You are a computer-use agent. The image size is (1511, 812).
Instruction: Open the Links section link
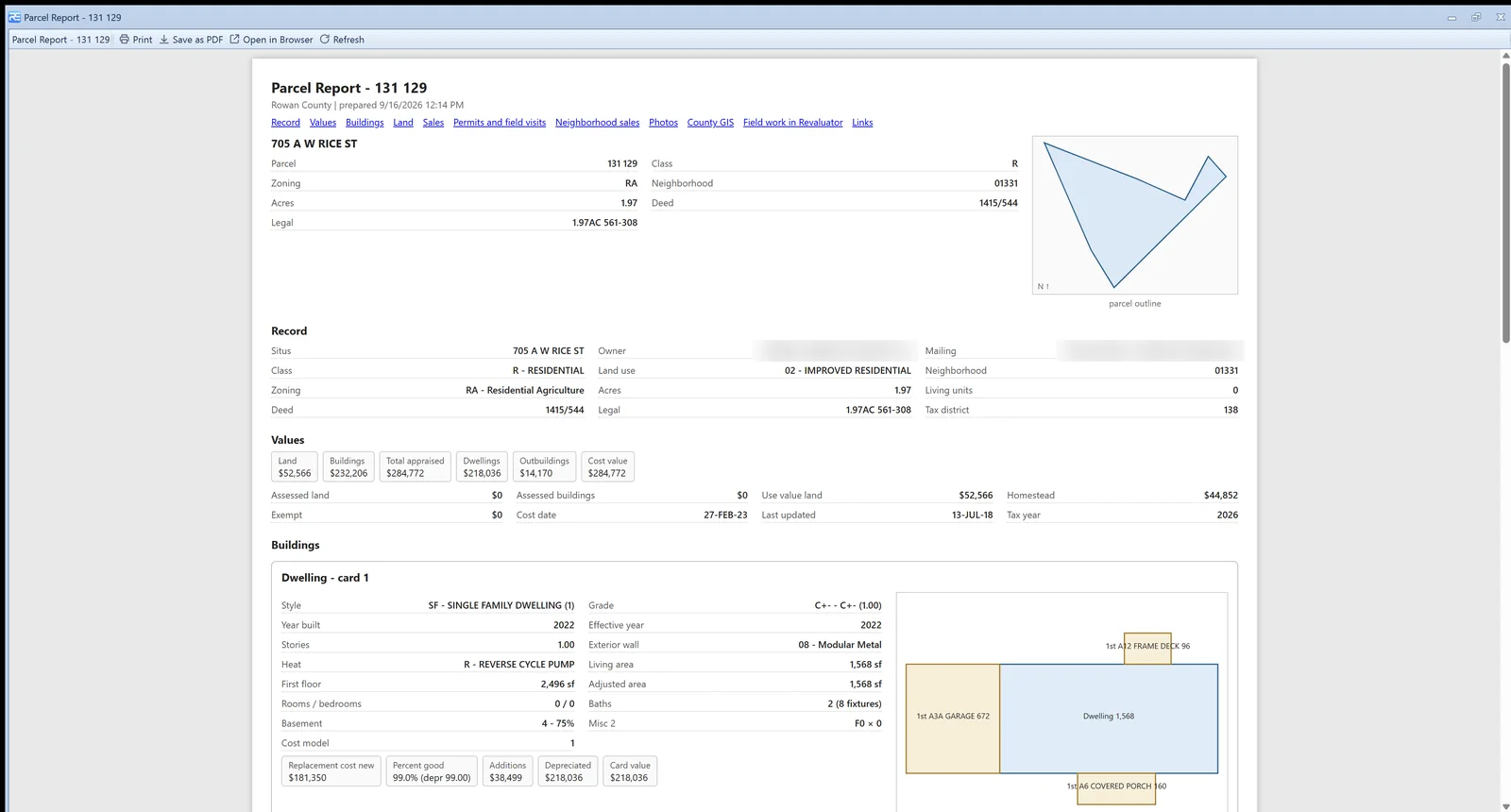click(862, 123)
